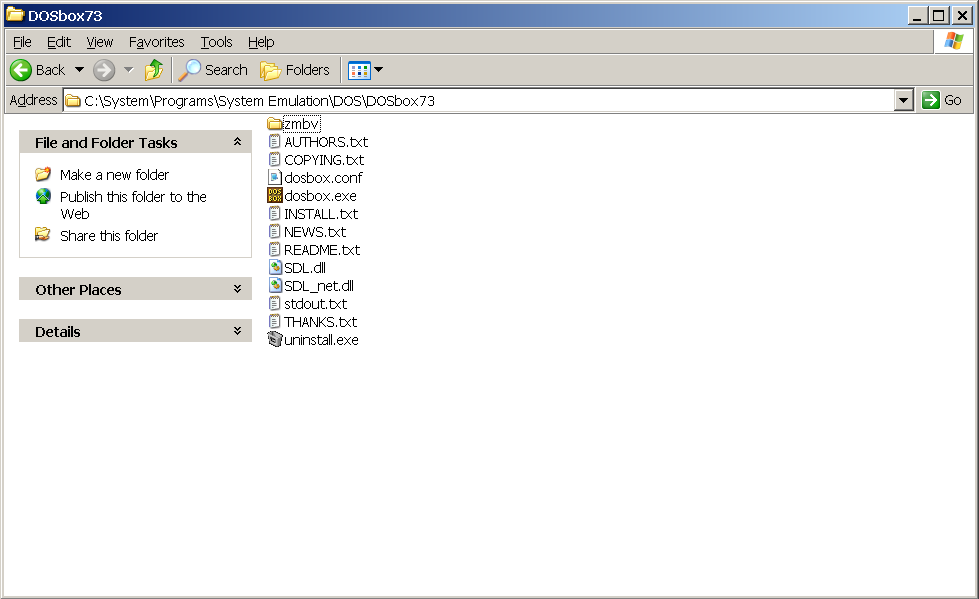The width and height of the screenshot is (979, 599).
Task: Click the Forward arrow icon
Action: click(x=104, y=70)
